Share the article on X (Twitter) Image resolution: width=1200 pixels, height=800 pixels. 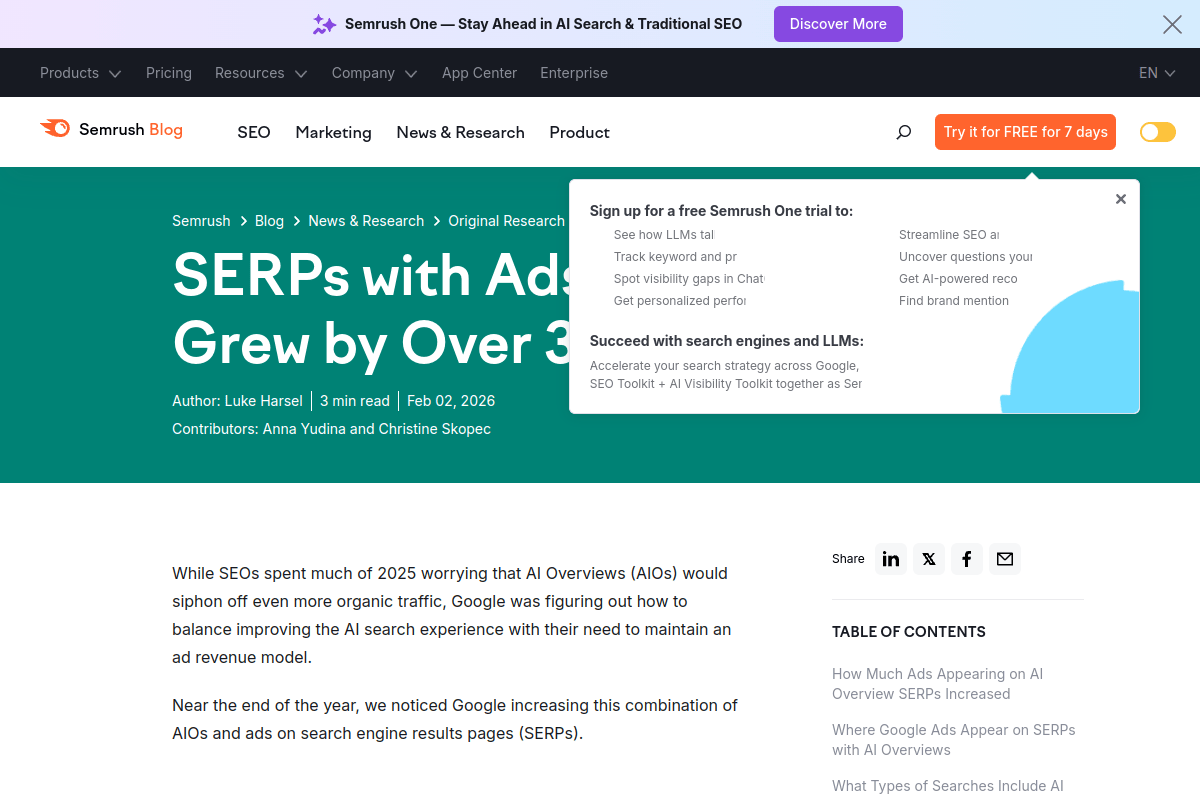928,559
